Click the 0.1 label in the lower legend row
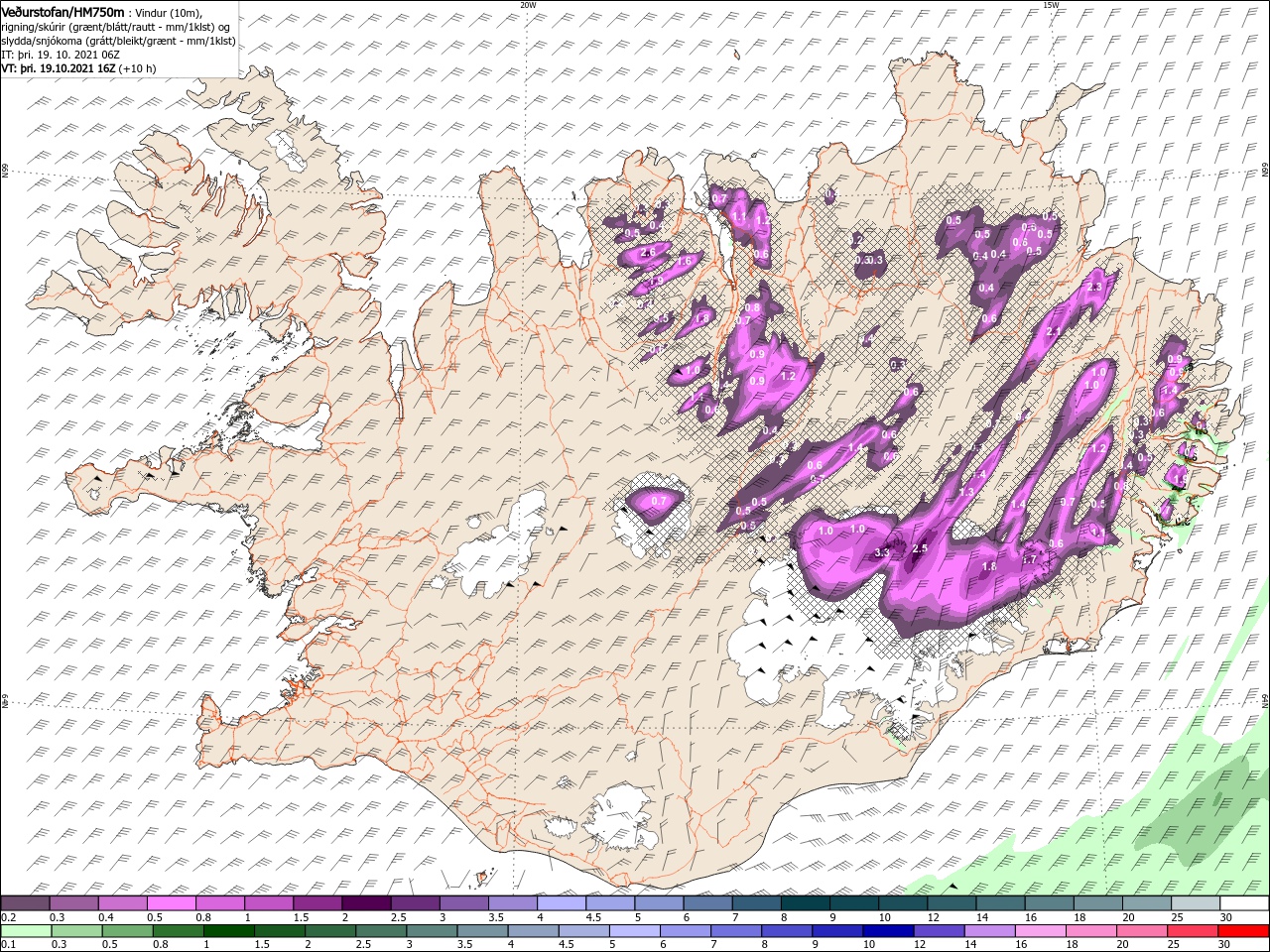This screenshot has width=1270, height=952. click(8, 944)
